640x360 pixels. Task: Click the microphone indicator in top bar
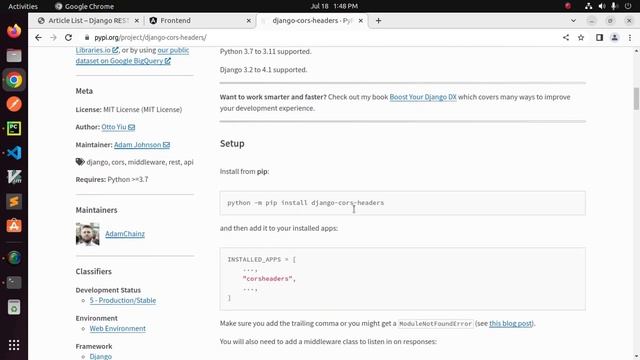coord(614,6)
